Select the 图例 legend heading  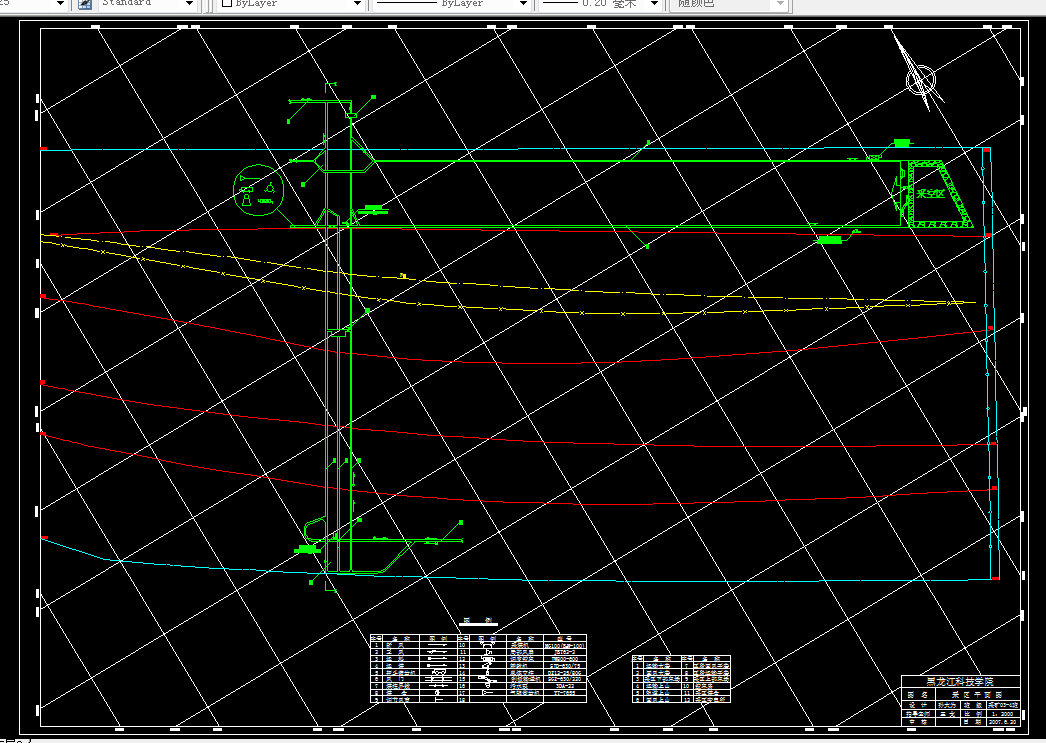478,622
